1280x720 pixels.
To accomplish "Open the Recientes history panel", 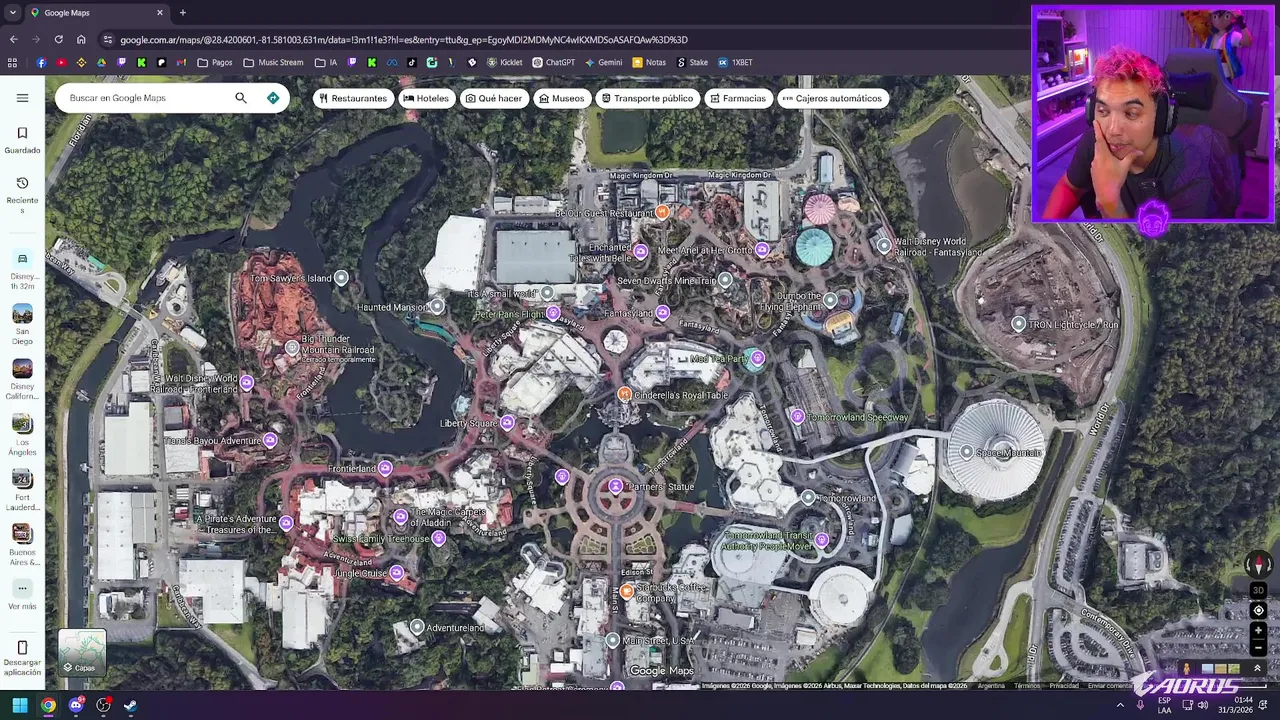I will tap(22, 195).
